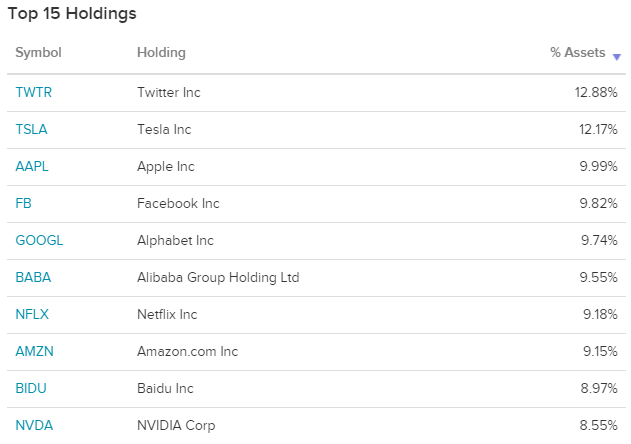The image size is (631, 444).
Task: Click the % Assets sort arrow icon
Action: (616, 57)
